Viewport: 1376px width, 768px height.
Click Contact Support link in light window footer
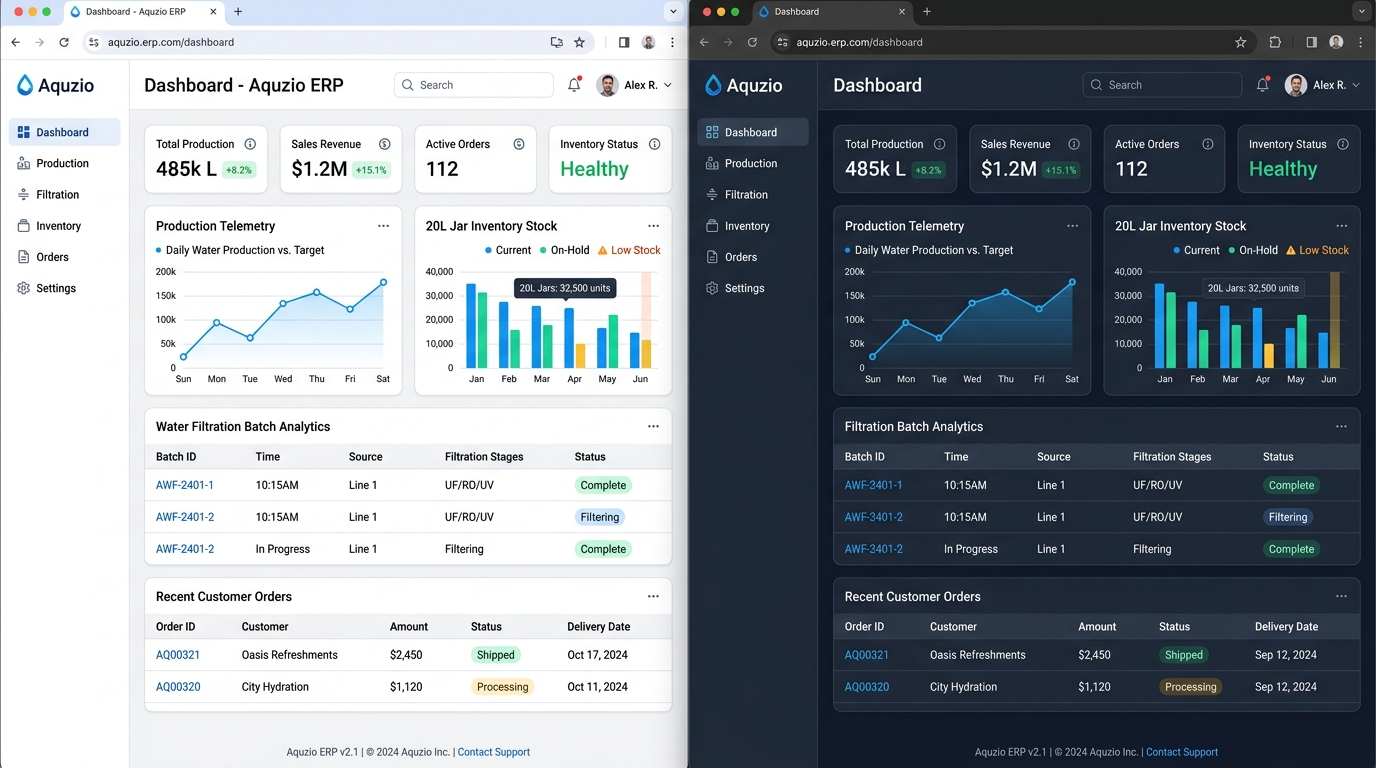tap(494, 752)
